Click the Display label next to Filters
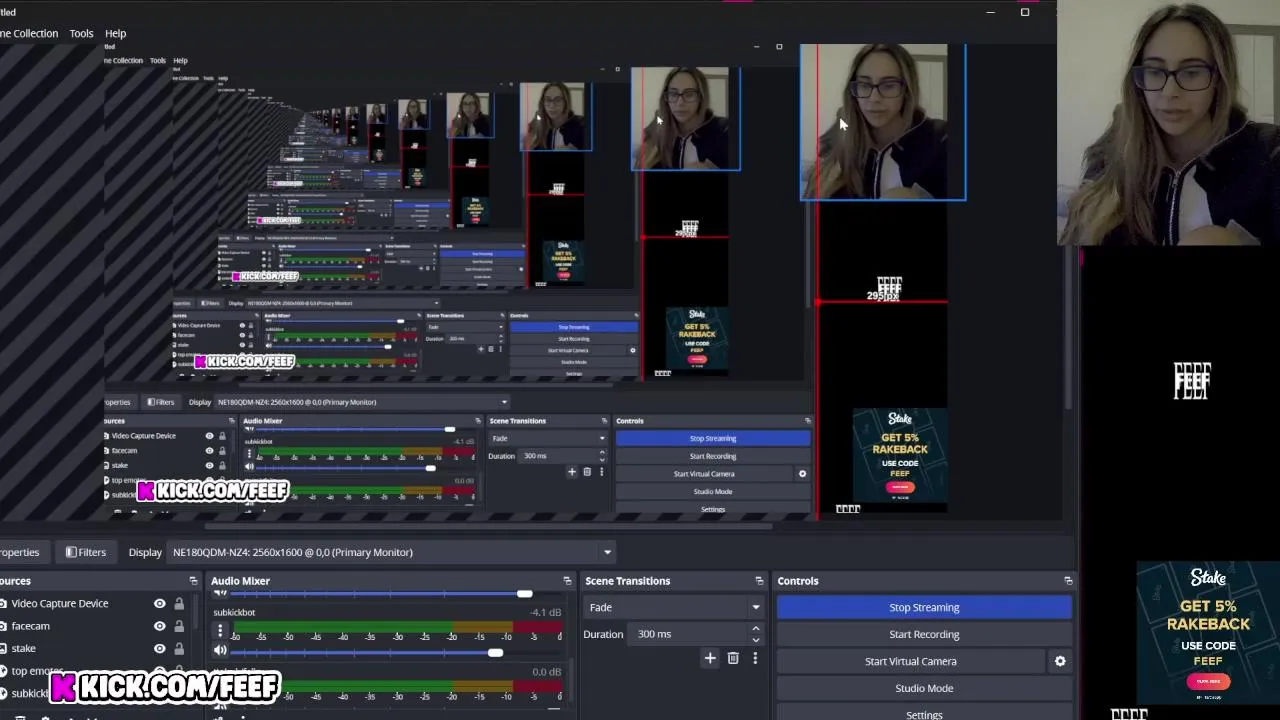The image size is (1280, 720). [x=145, y=552]
